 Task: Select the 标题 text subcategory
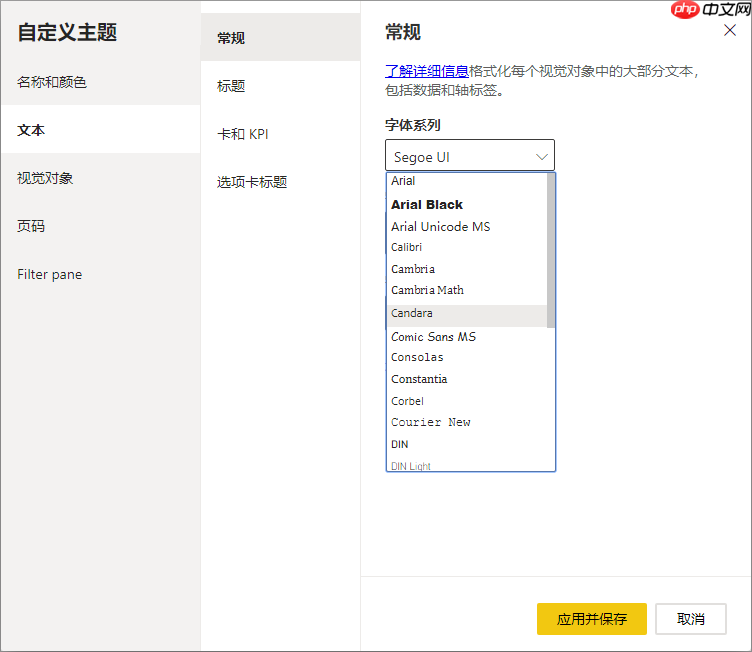click(x=281, y=86)
